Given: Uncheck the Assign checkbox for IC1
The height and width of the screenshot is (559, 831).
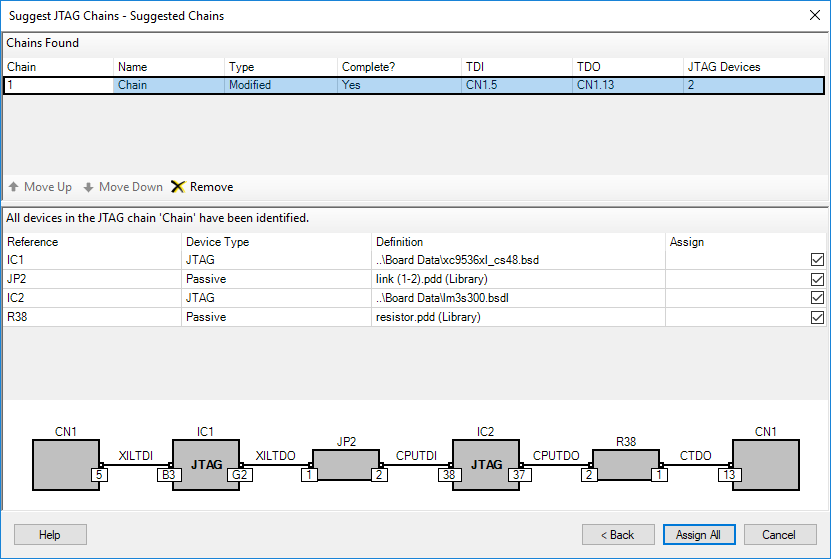Looking at the screenshot, I should [x=817, y=260].
